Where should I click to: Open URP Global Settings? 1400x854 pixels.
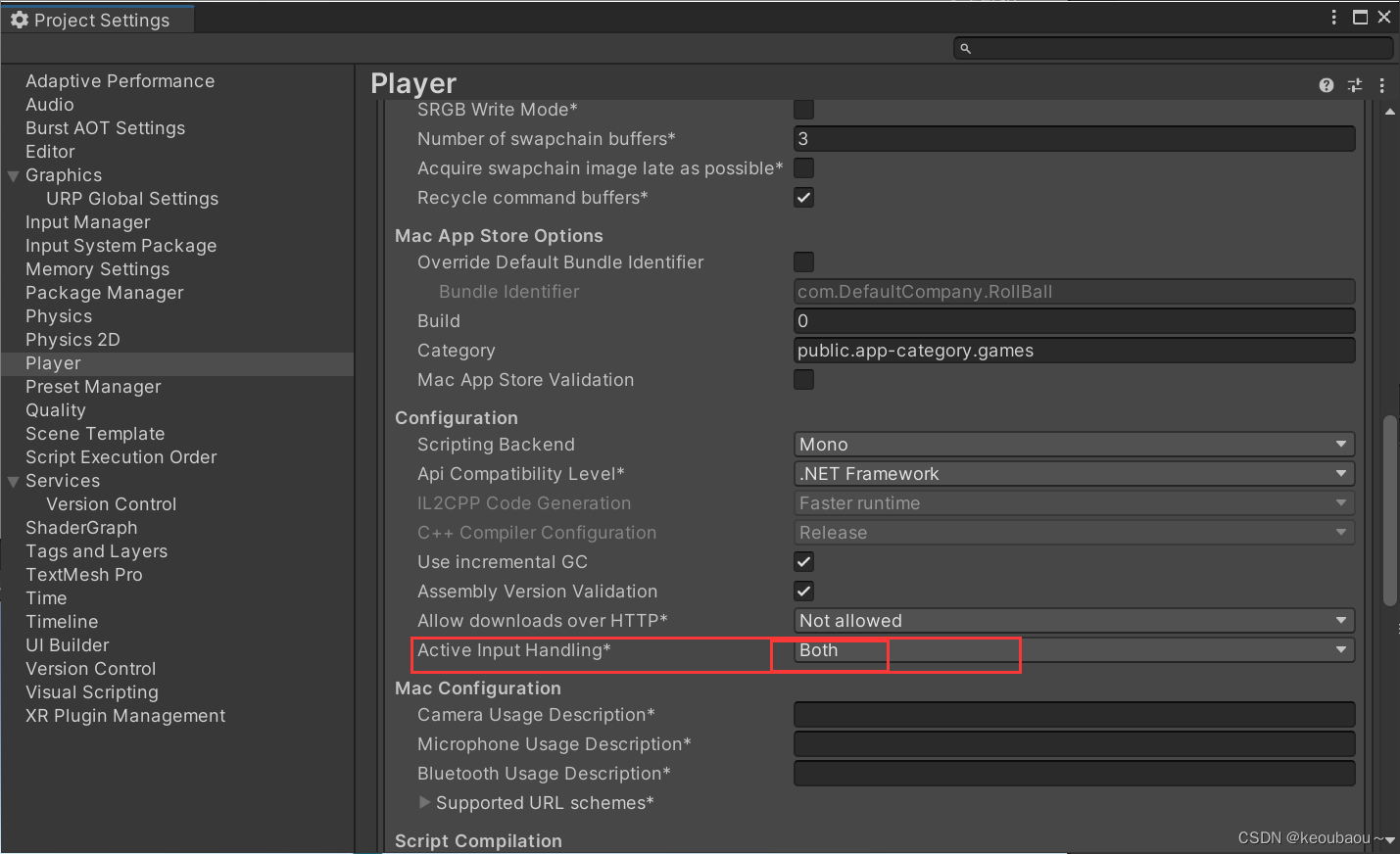pos(131,199)
